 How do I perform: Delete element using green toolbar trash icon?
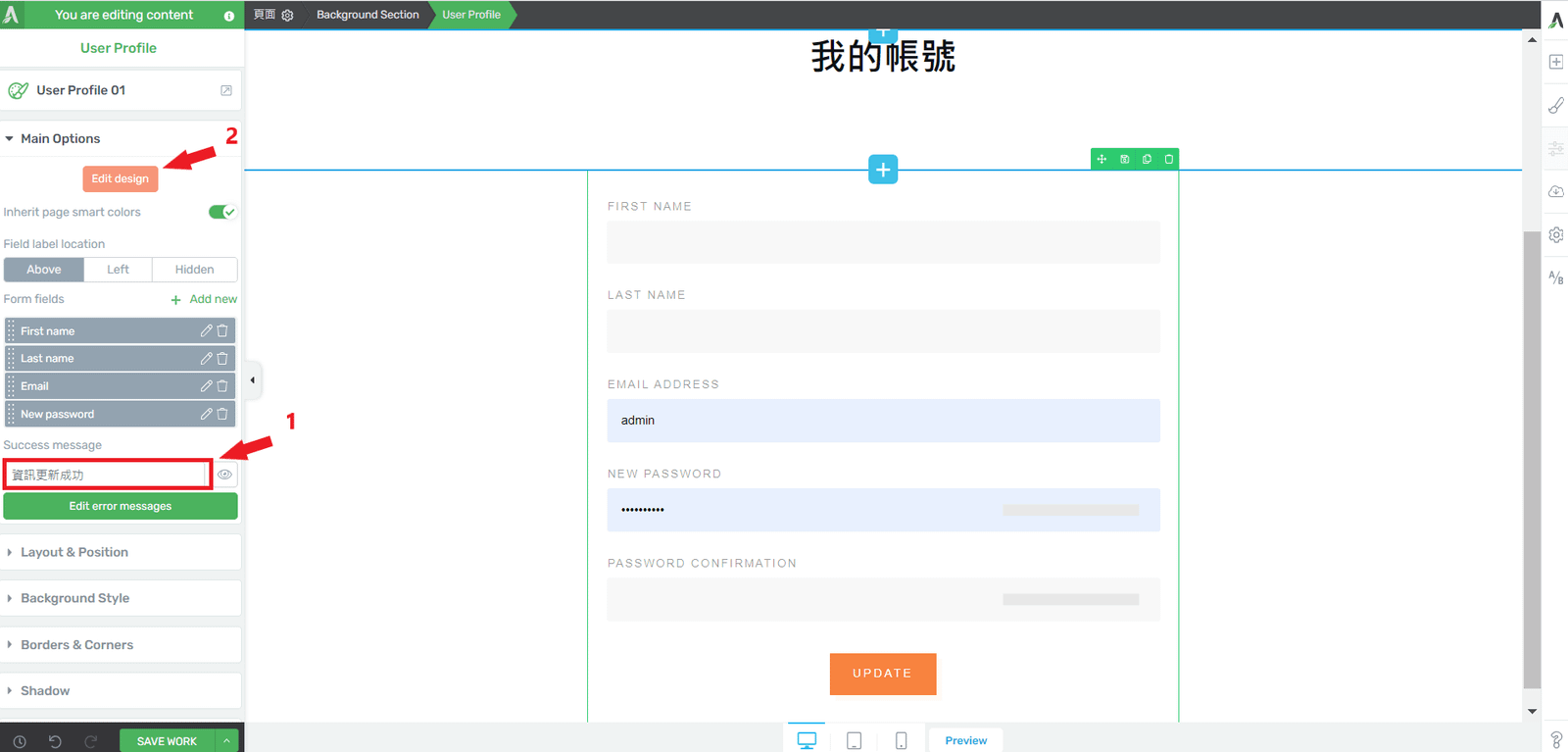(1168, 159)
